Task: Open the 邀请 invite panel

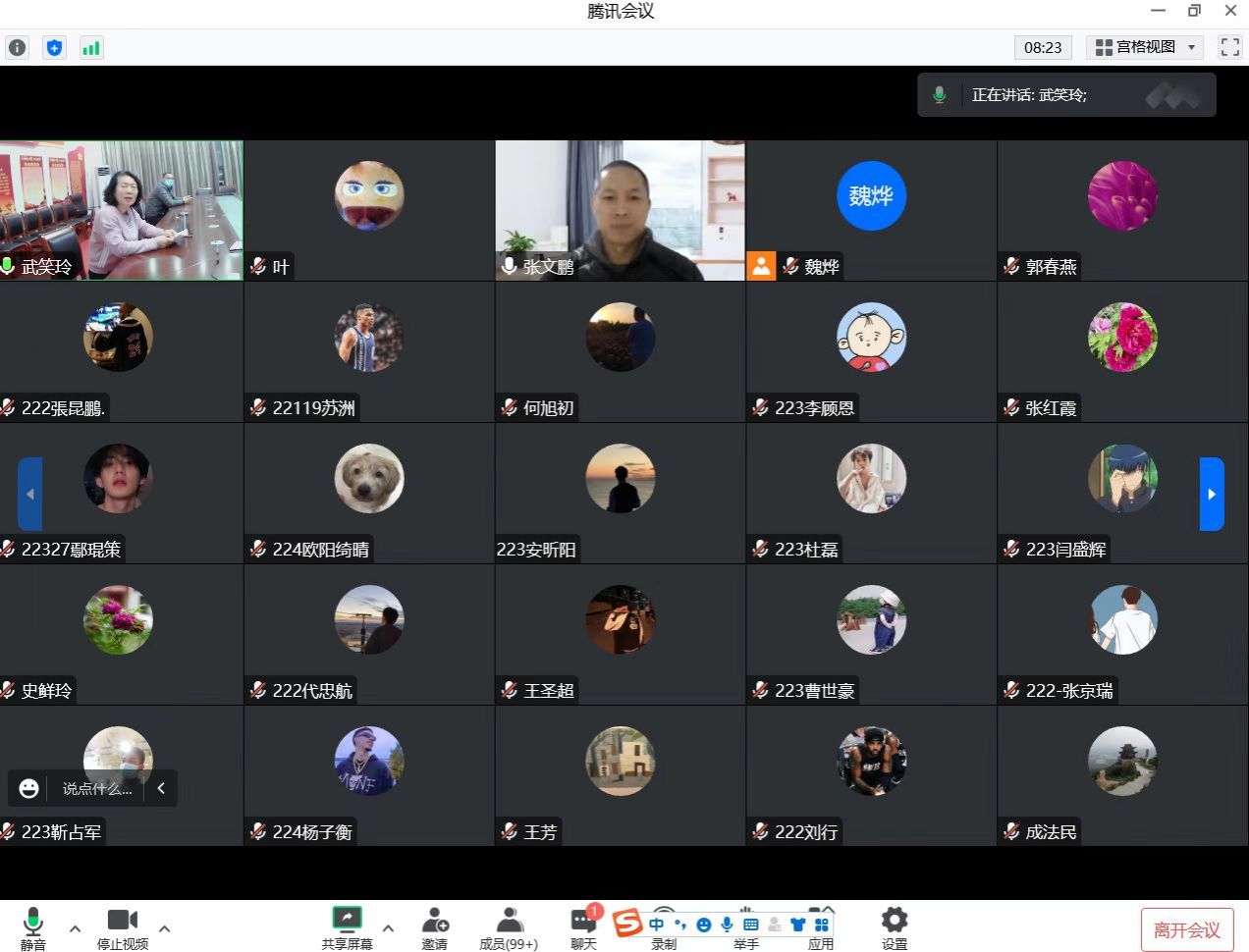Action: [x=435, y=928]
